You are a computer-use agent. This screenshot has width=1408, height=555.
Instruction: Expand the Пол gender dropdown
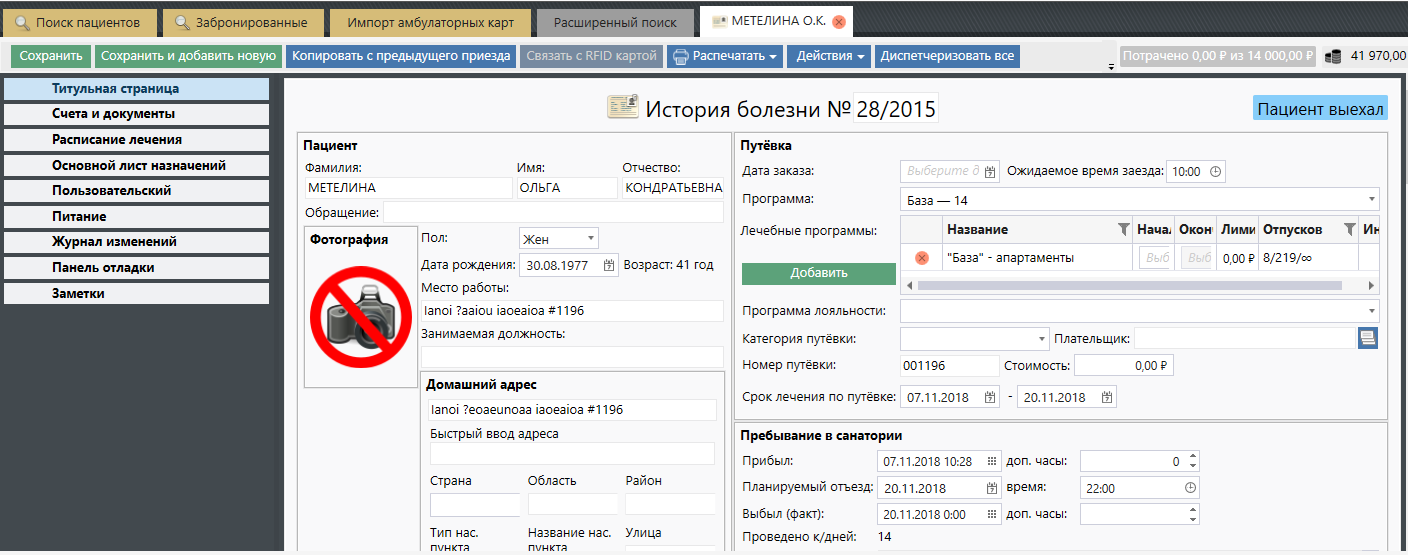click(x=591, y=239)
